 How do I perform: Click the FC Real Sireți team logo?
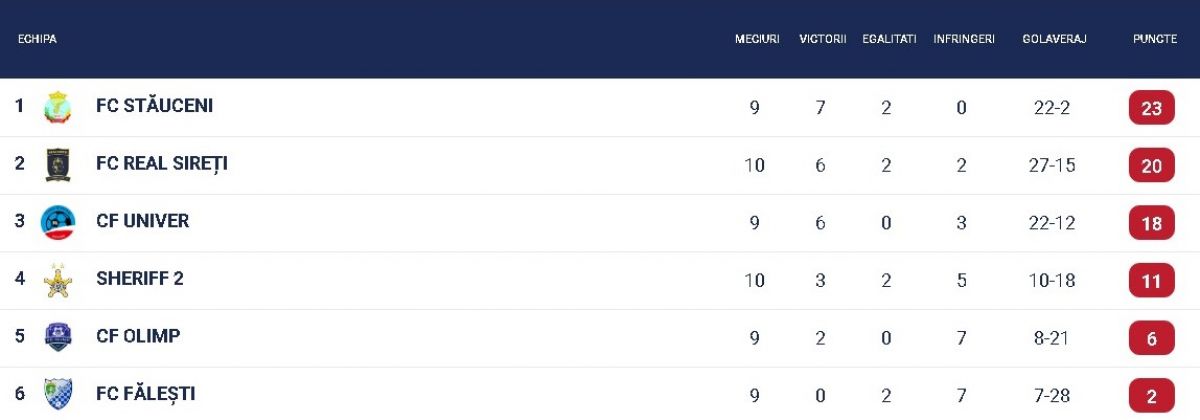[58, 164]
